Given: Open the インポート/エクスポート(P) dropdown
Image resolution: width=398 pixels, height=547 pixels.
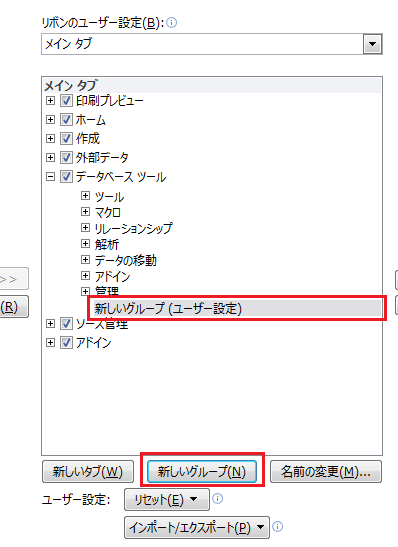Looking at the screenshot, I should (x=197, y=527).
